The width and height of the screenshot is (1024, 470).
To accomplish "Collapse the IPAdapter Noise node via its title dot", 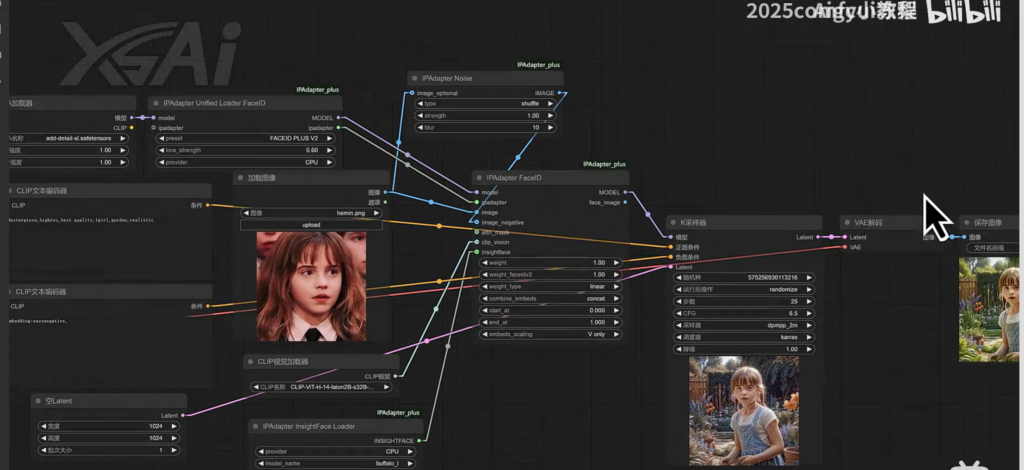I will [x=416, y=78].
